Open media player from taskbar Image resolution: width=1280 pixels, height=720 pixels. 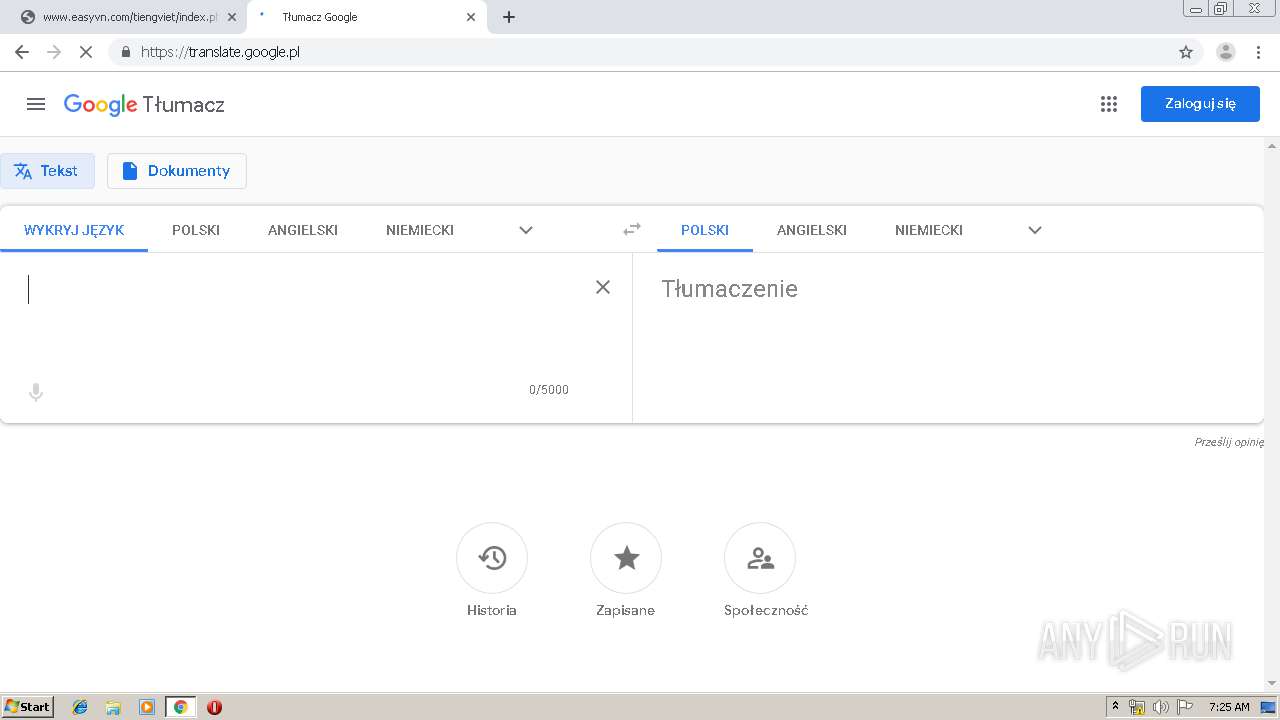click(147, 707)
